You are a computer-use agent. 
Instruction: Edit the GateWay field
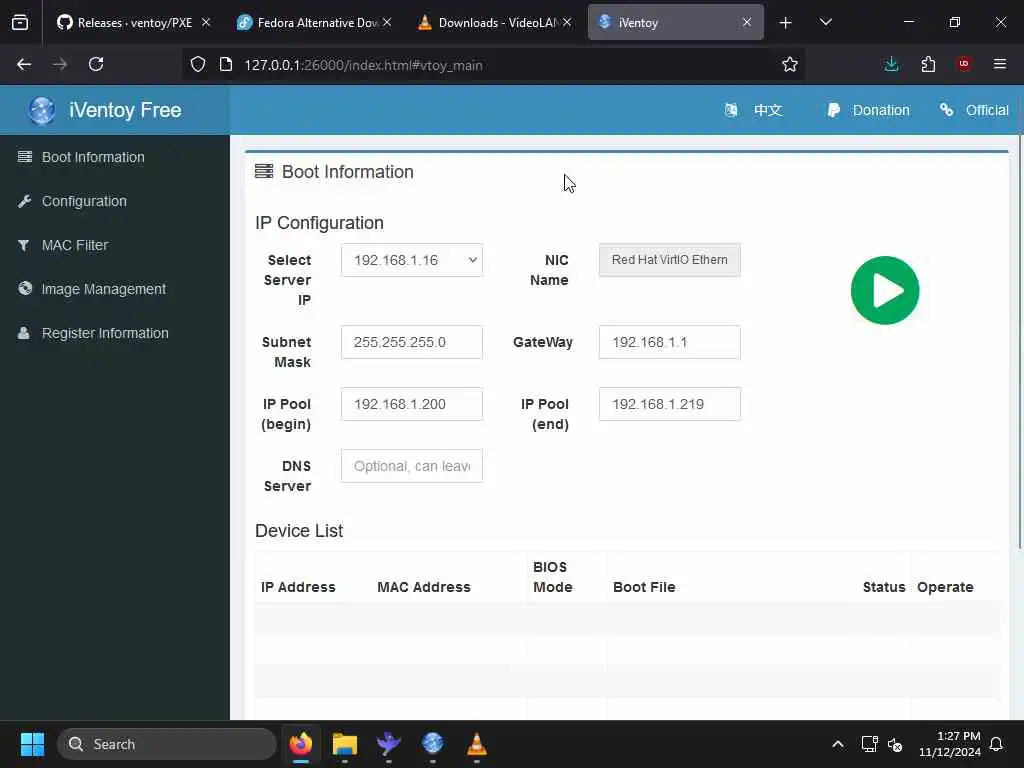tap(669, 342)
